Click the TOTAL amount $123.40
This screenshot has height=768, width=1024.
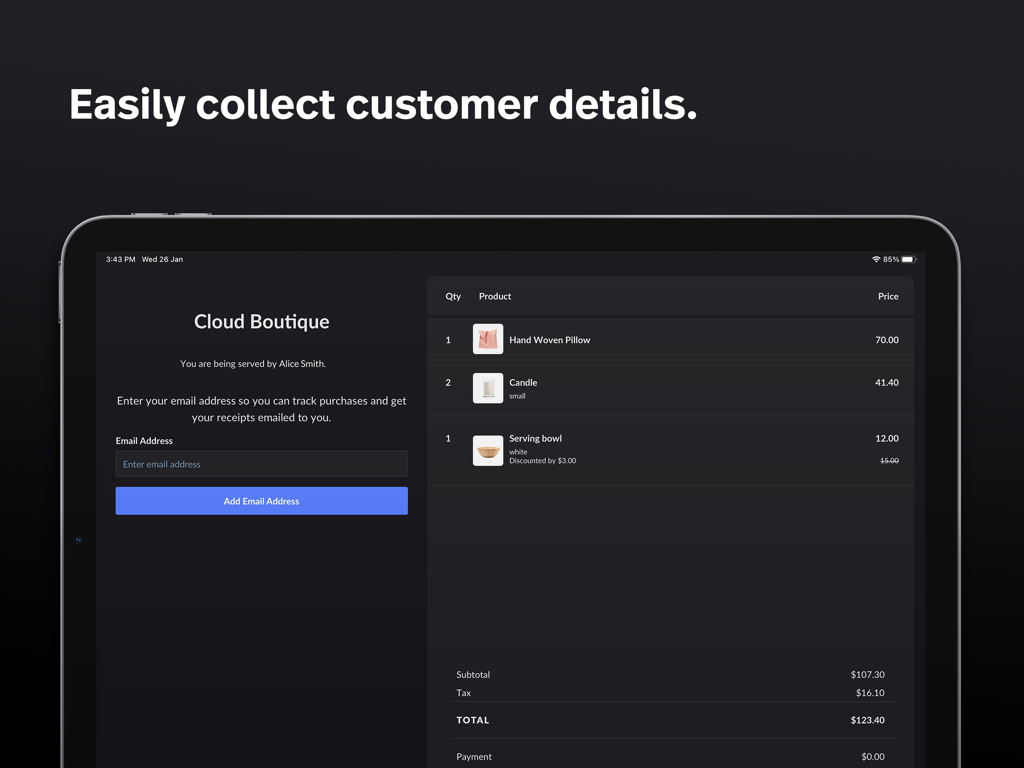867,720
